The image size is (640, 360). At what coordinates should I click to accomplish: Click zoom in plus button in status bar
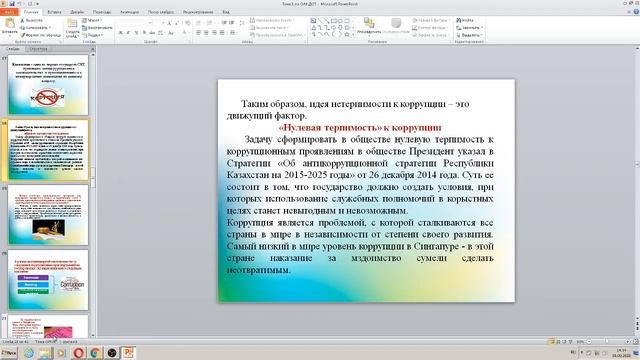point(627,341)
